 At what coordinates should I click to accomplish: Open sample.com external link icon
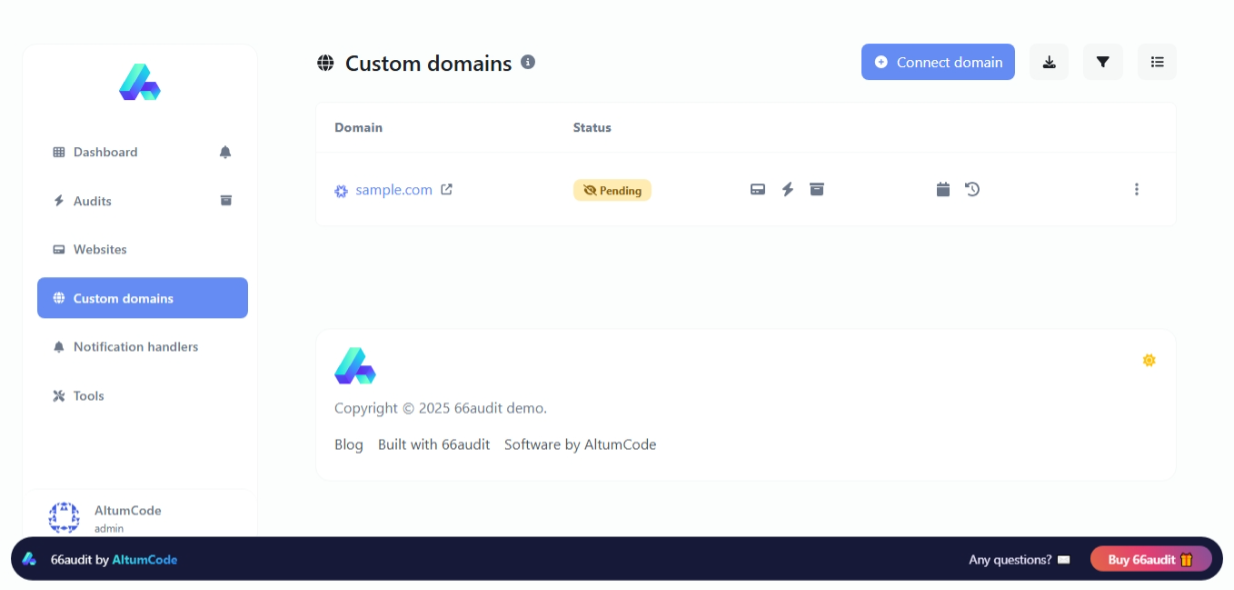tap(447, 189)
